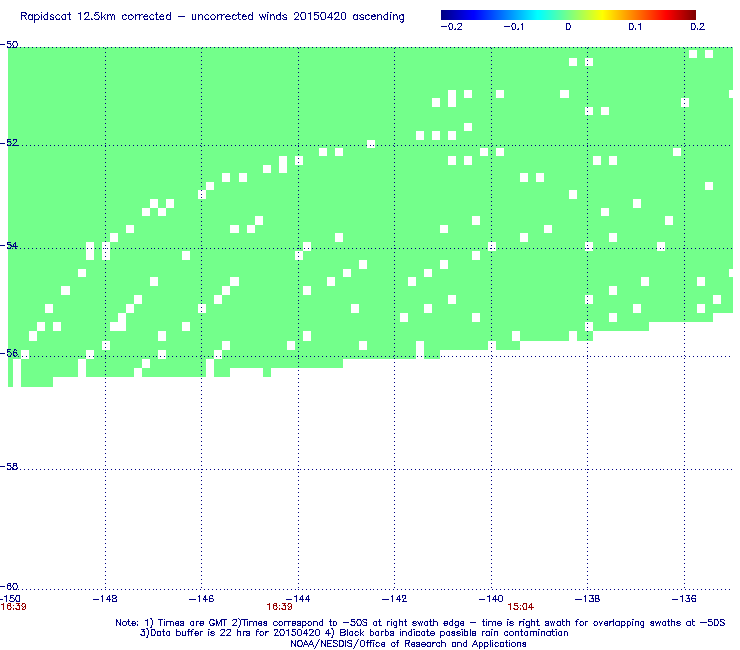Click the note line starting 'Note: 1) Times are GMT'
This screenshot has height=650, width=740.
420,623
